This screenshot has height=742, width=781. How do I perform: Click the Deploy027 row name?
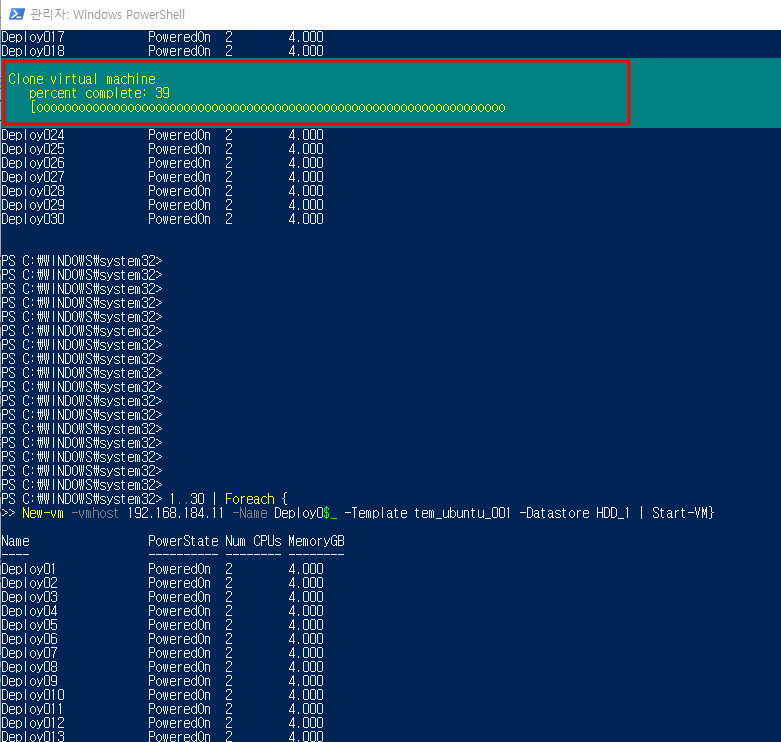[x=33, y=177]
